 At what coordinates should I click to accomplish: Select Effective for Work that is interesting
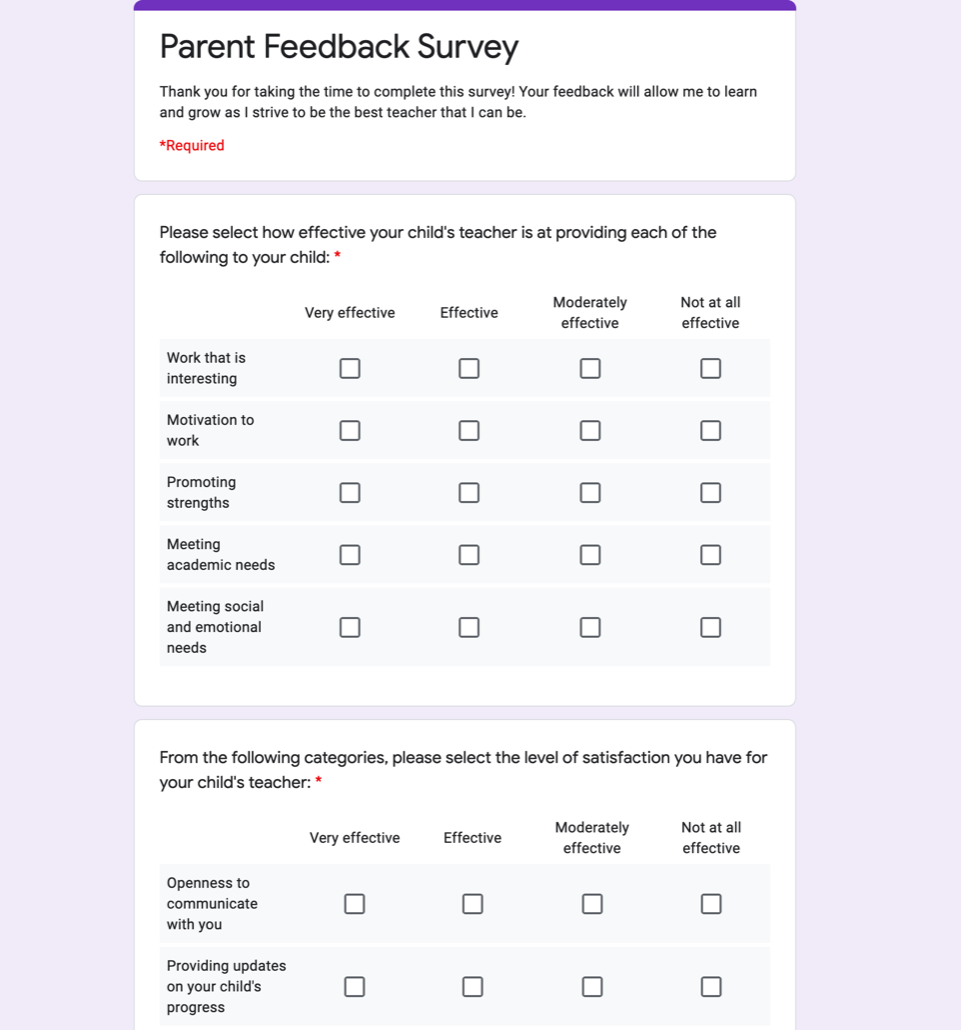(x=469, y=368)
